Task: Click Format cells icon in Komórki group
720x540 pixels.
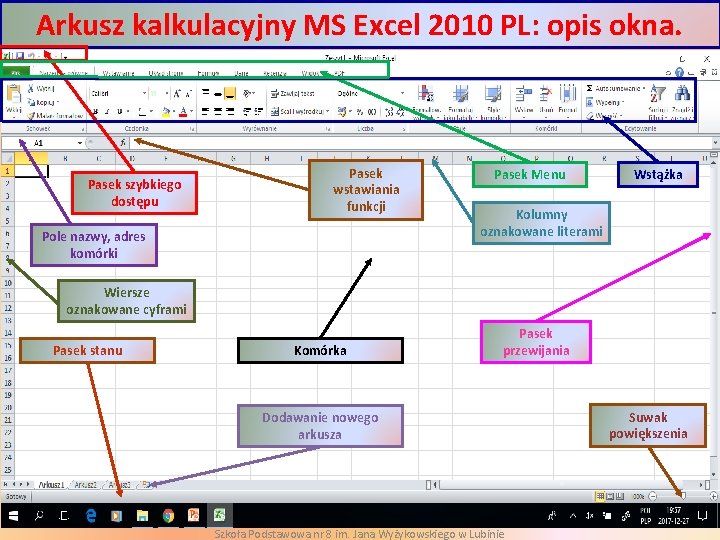Action: (x=568, y=94)
